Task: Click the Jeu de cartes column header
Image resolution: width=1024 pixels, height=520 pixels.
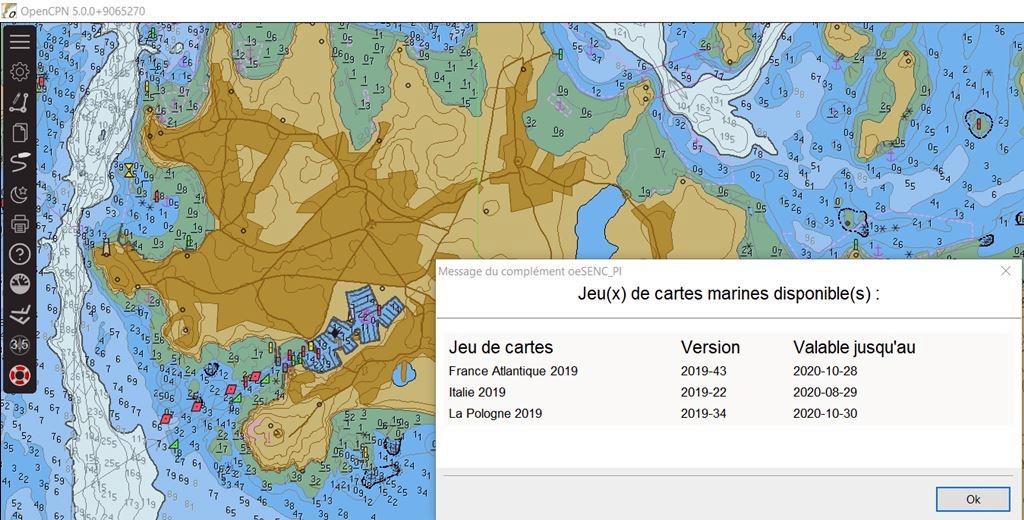Action: point(500,348)
